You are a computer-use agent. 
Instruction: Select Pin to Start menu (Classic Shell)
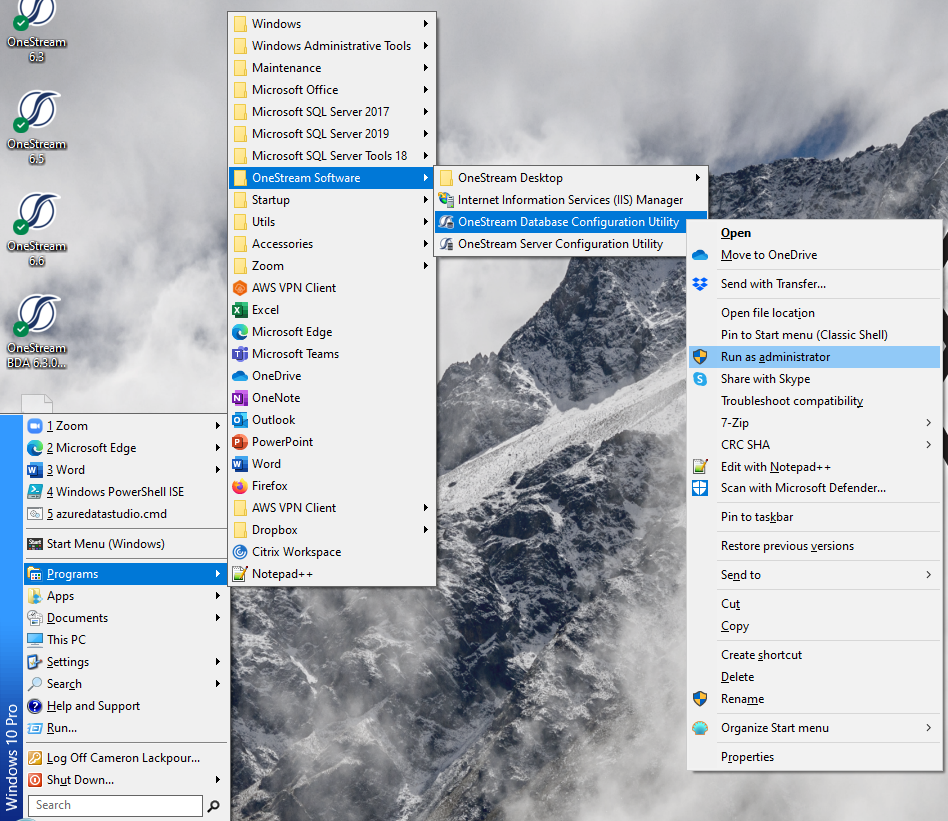pyautogui.click(x=814, y=335)
